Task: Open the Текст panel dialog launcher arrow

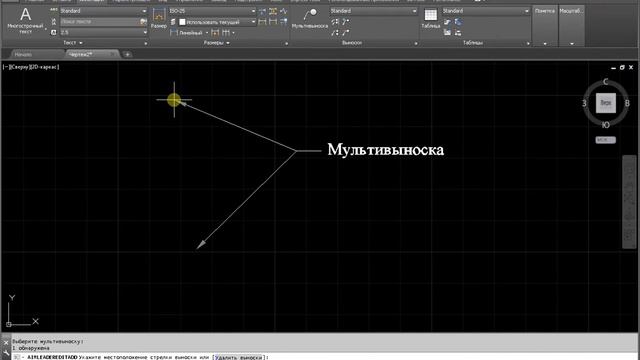Action: (x=146, y=43)
